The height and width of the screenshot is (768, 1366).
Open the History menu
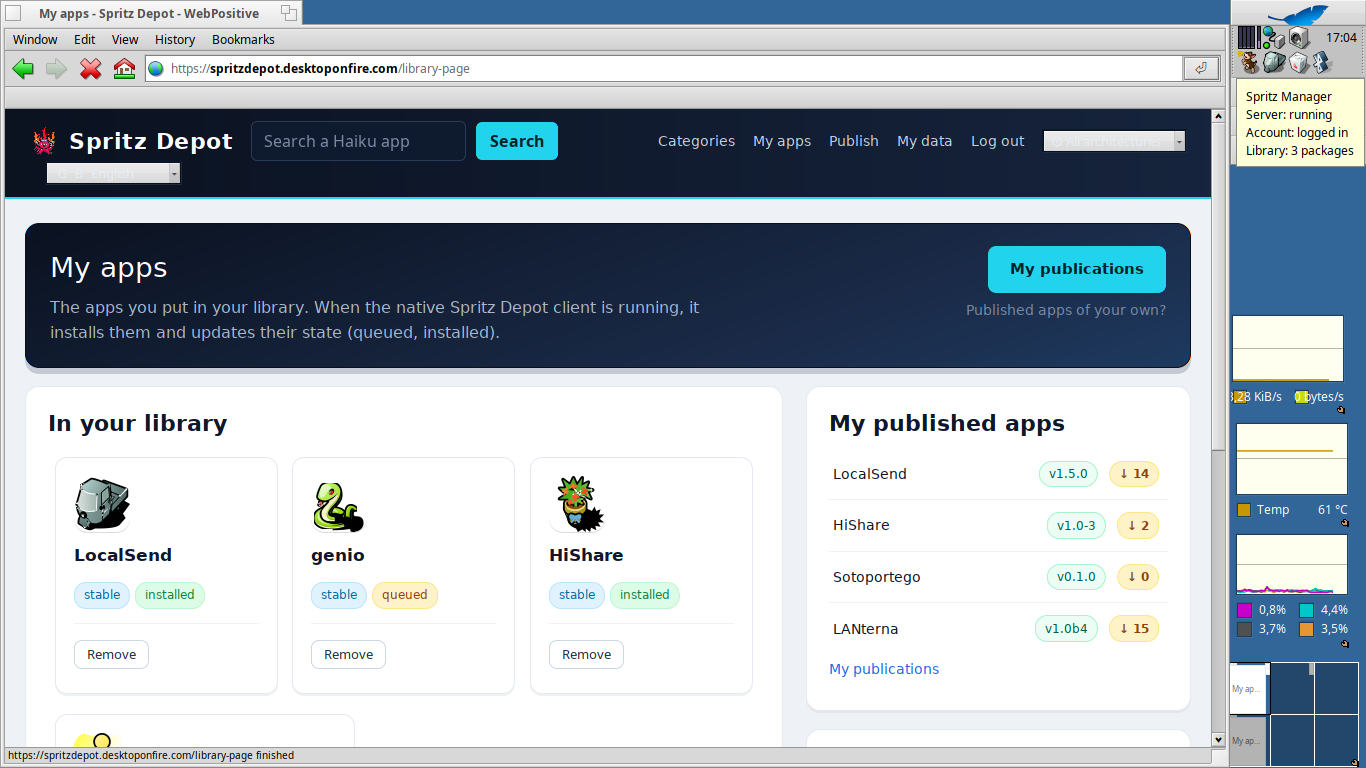click(175, 40)
